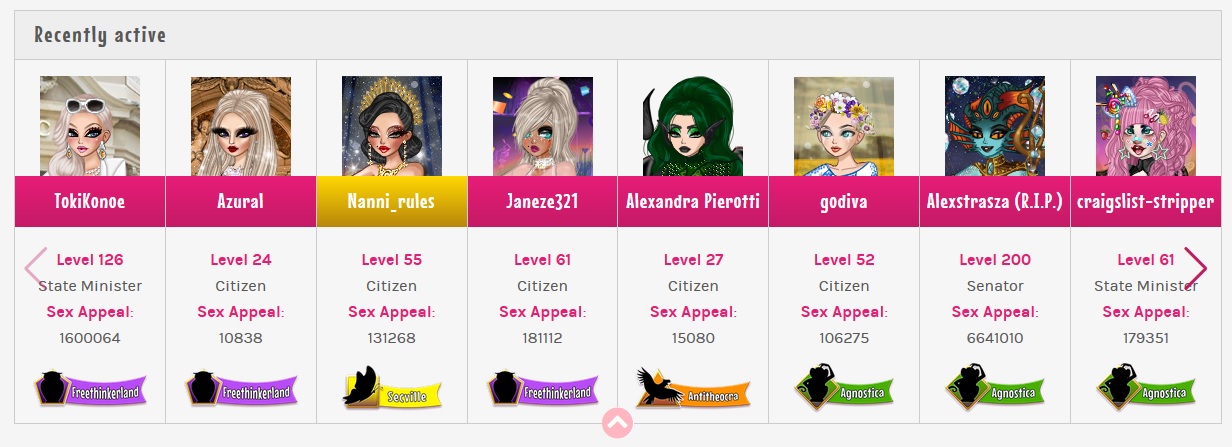Click the Azural name banner
The width and height of the screenshot is (1232, 447).
pyautogui.click(x=241, y=201)
